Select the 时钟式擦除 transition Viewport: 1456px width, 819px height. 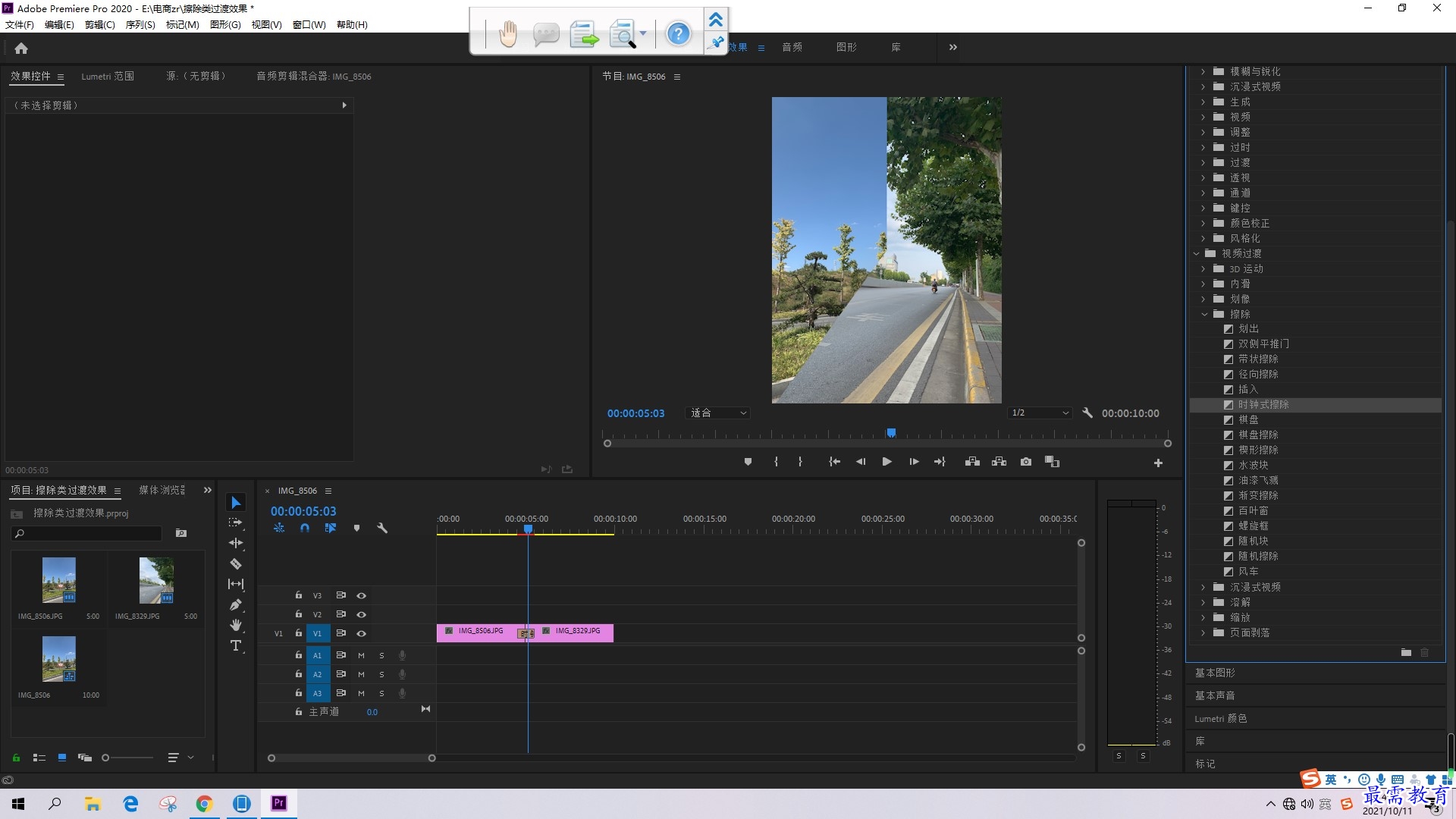[x=1263, y=405]
